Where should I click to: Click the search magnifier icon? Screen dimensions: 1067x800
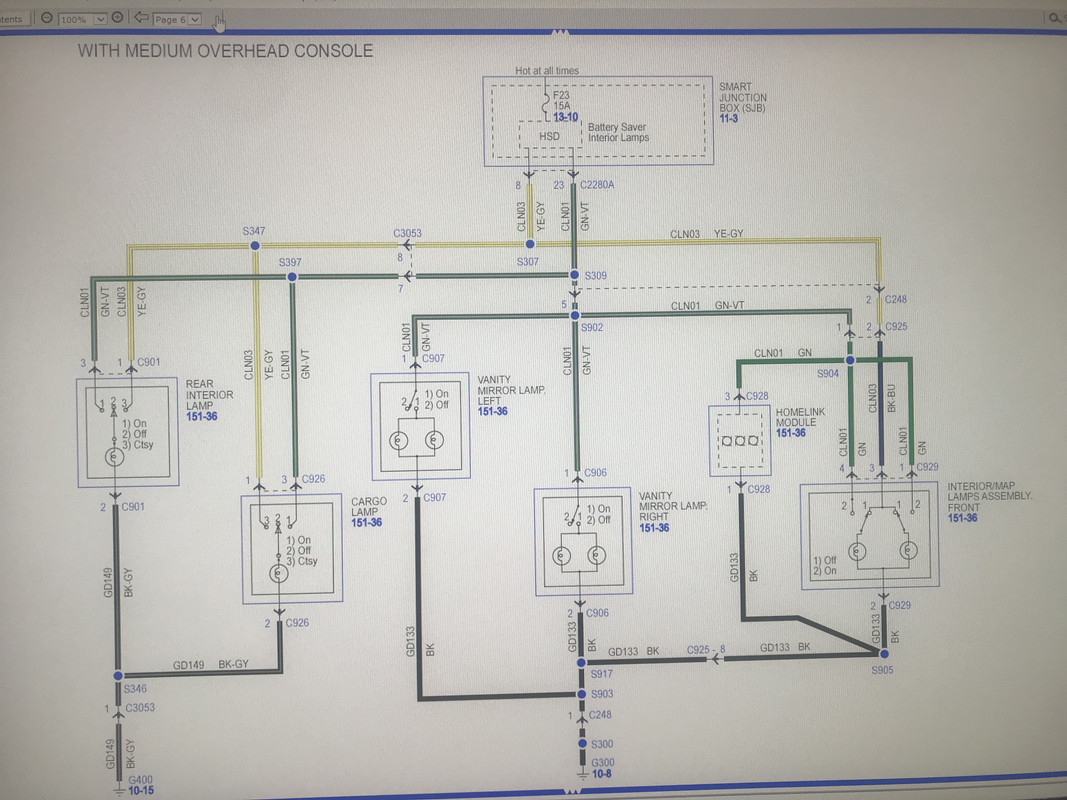tap(1055, 18)
